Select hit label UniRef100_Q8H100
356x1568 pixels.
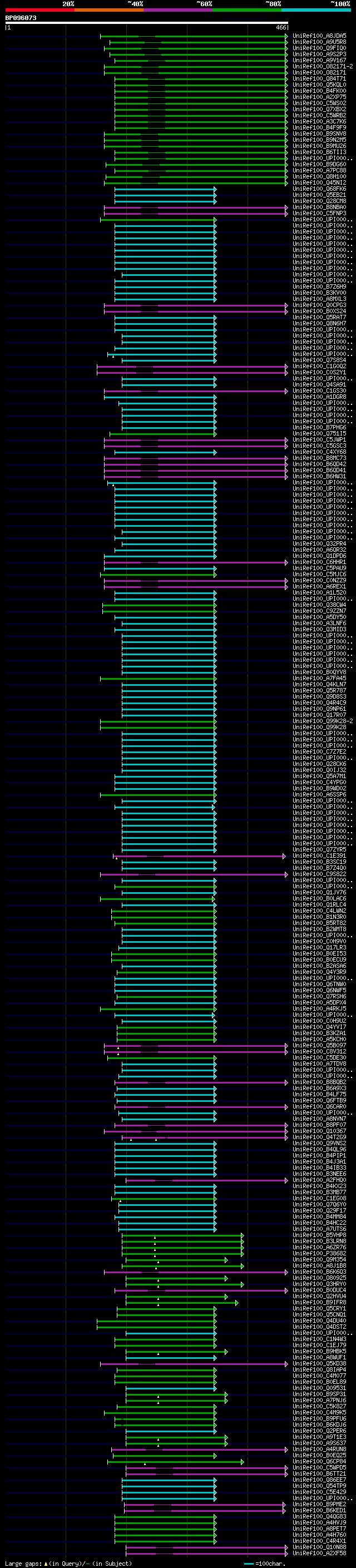click(x=319, y=176)
